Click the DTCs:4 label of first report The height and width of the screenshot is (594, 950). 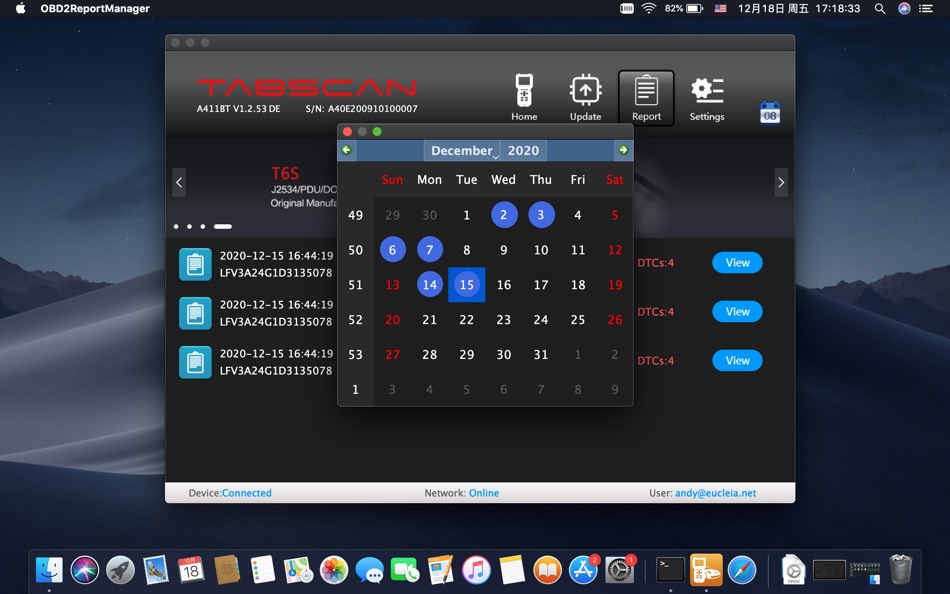point(656,263)
